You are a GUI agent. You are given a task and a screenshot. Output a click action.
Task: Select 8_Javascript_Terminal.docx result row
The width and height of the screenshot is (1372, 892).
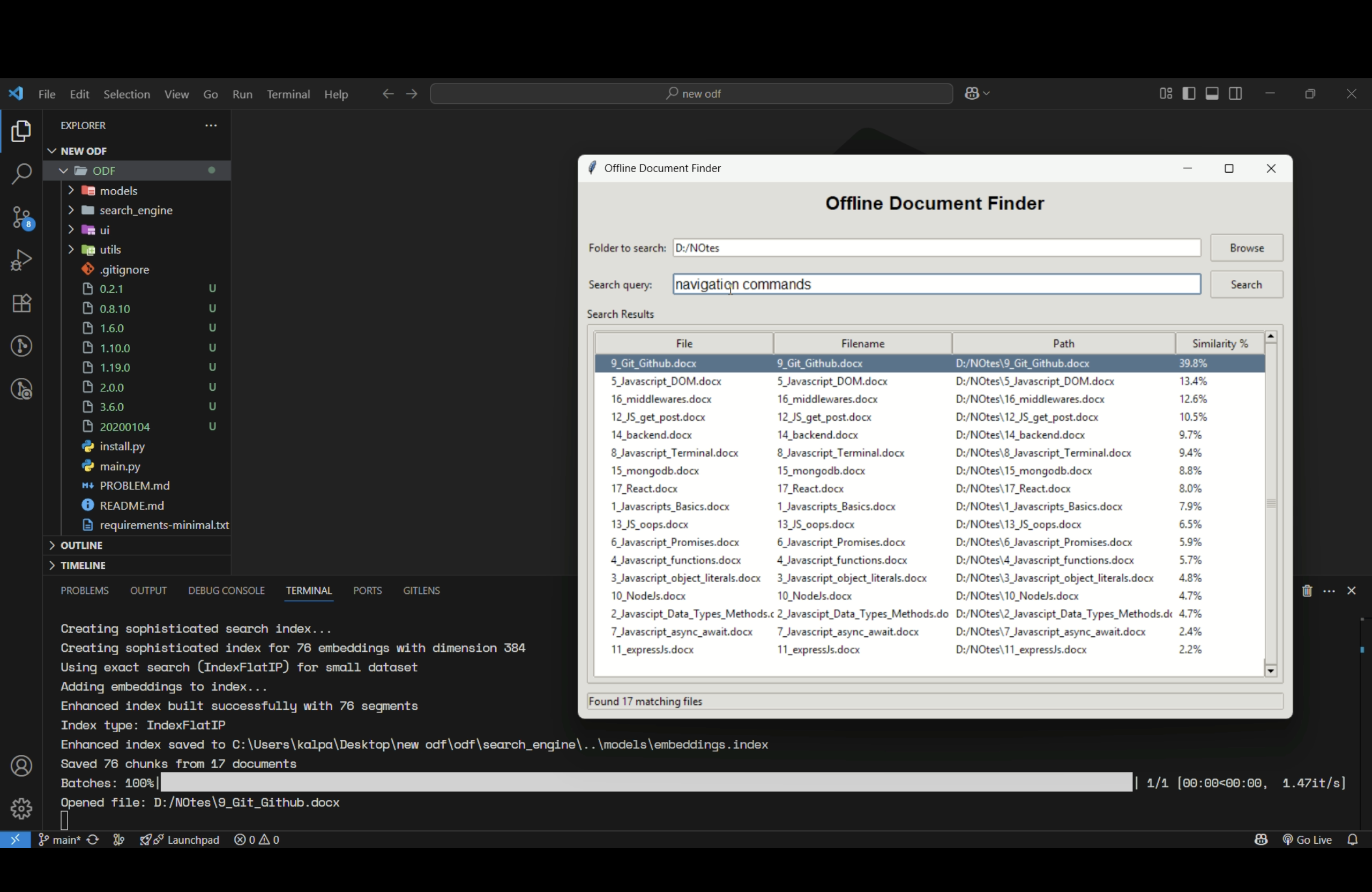929,452
